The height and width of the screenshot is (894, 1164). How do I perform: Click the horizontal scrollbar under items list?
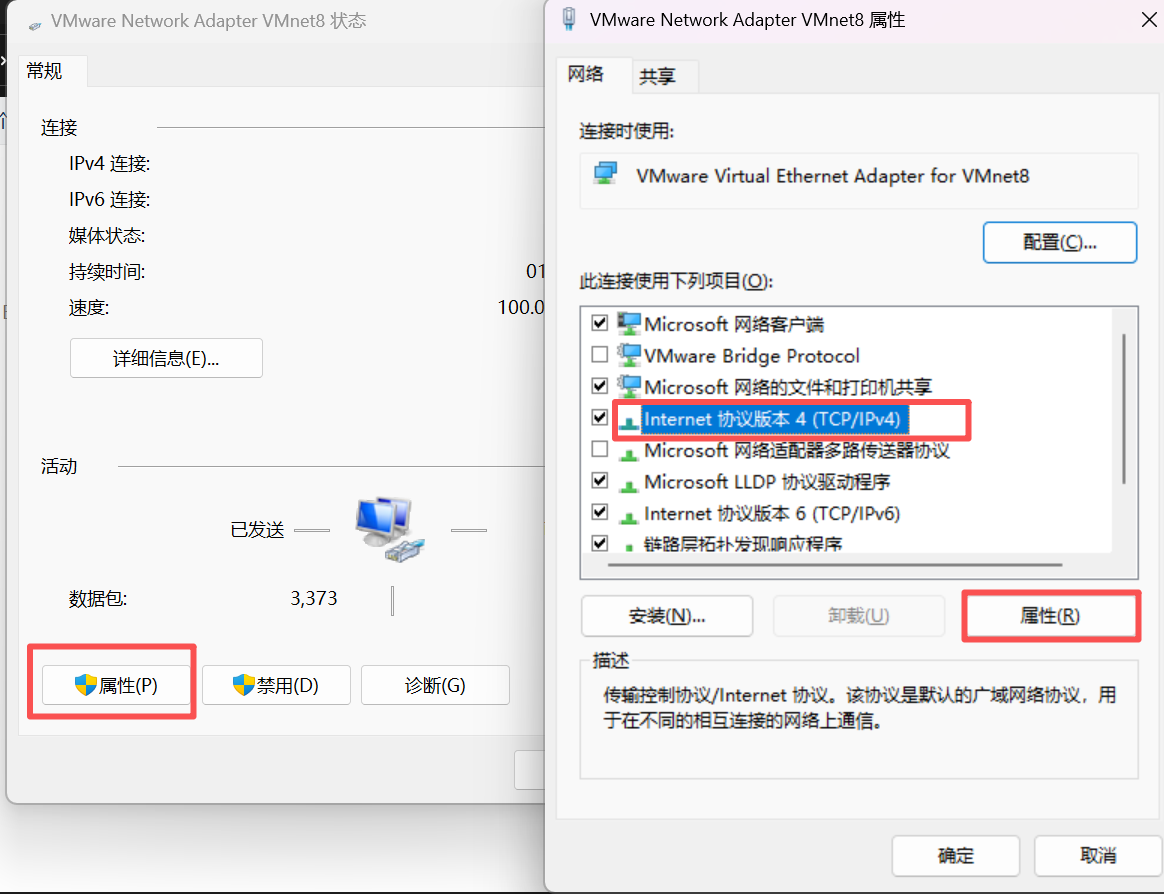835,565
